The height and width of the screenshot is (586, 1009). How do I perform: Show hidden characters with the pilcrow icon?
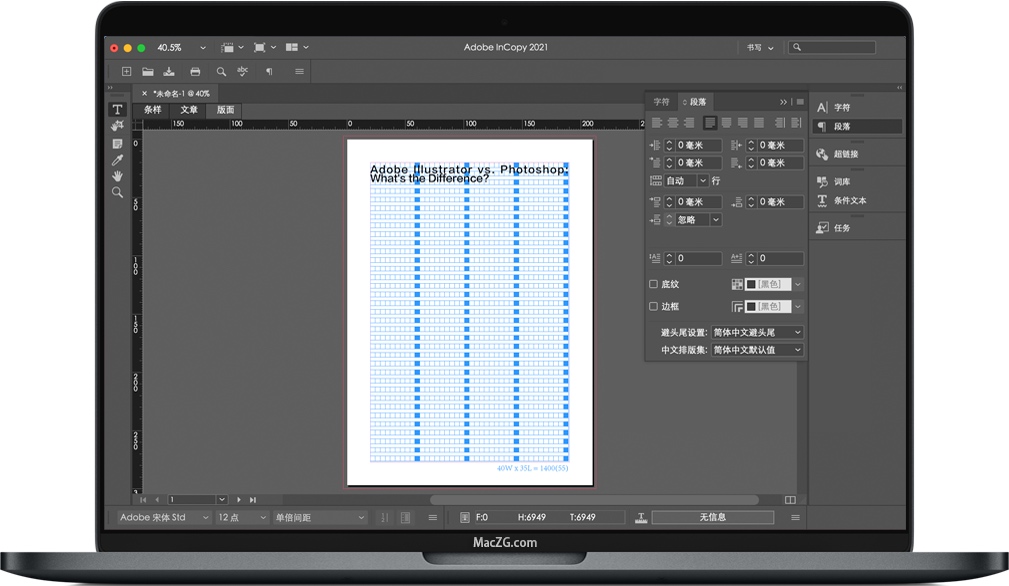click(269, 72)
